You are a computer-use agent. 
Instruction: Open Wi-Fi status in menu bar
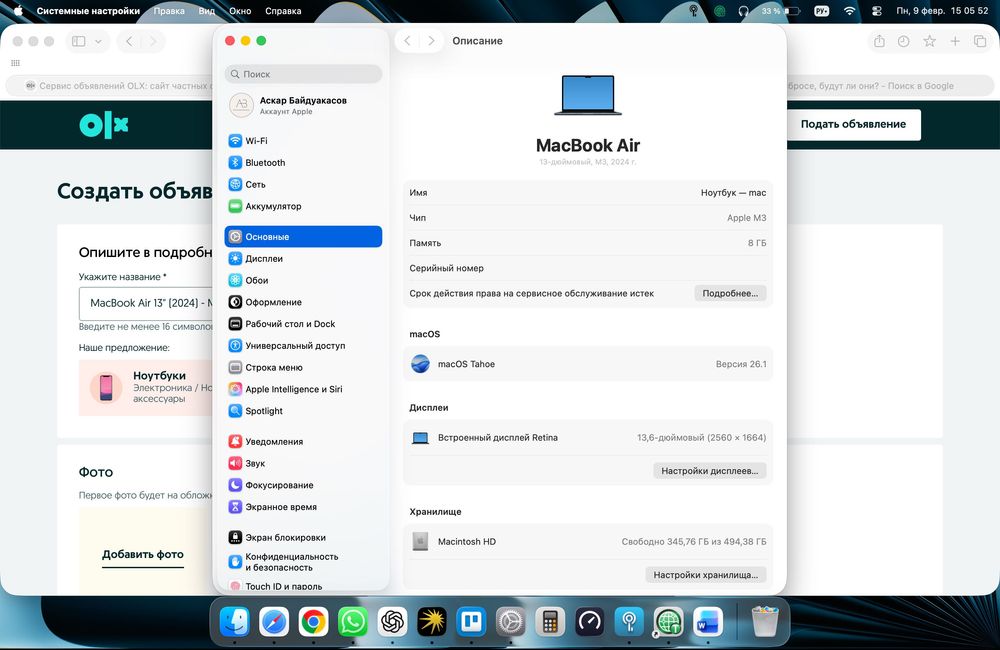coord(849,11)
